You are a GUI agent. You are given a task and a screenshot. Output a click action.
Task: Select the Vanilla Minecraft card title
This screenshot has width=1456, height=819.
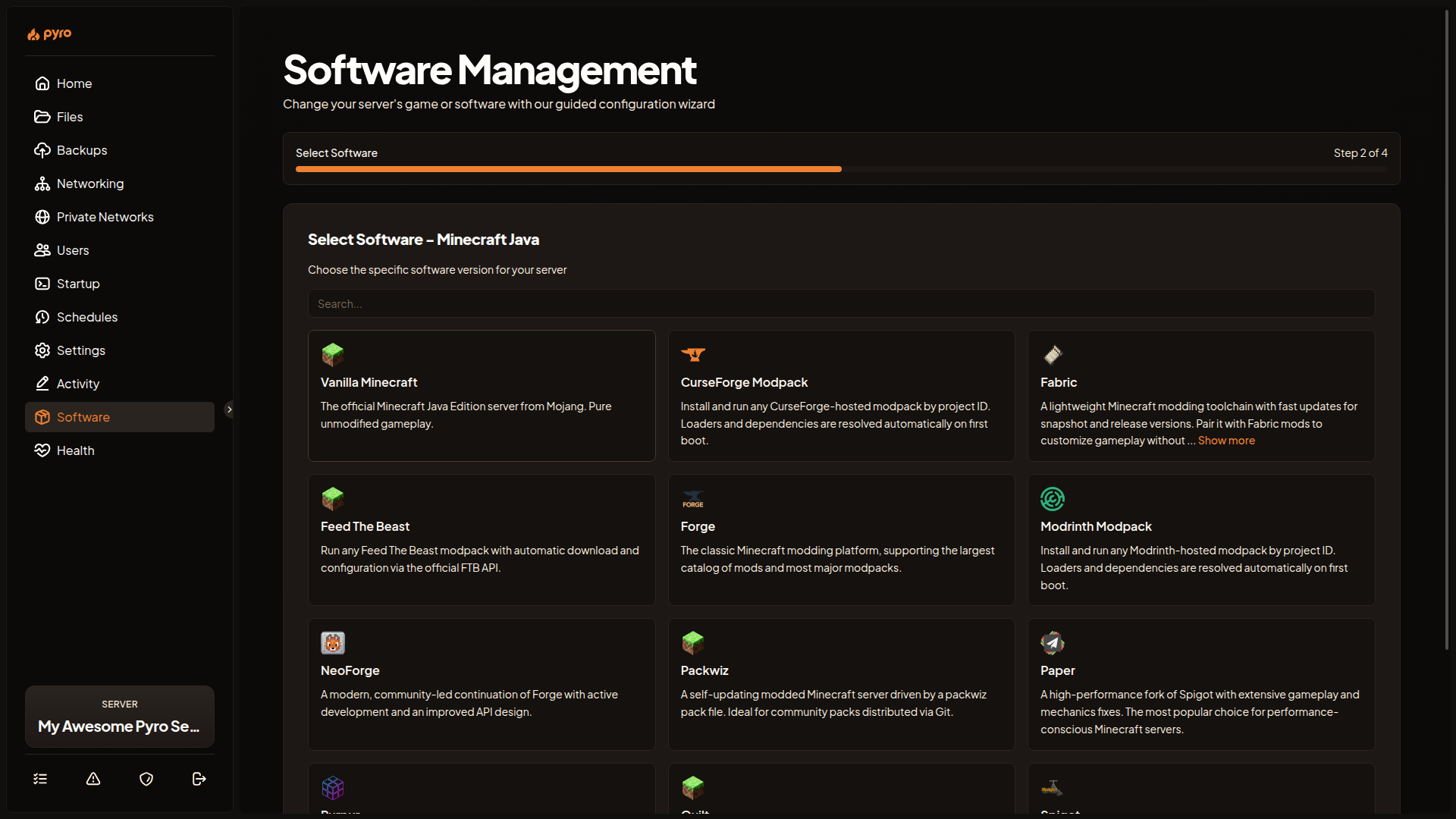pyautogui.click(x=369, y=382)
